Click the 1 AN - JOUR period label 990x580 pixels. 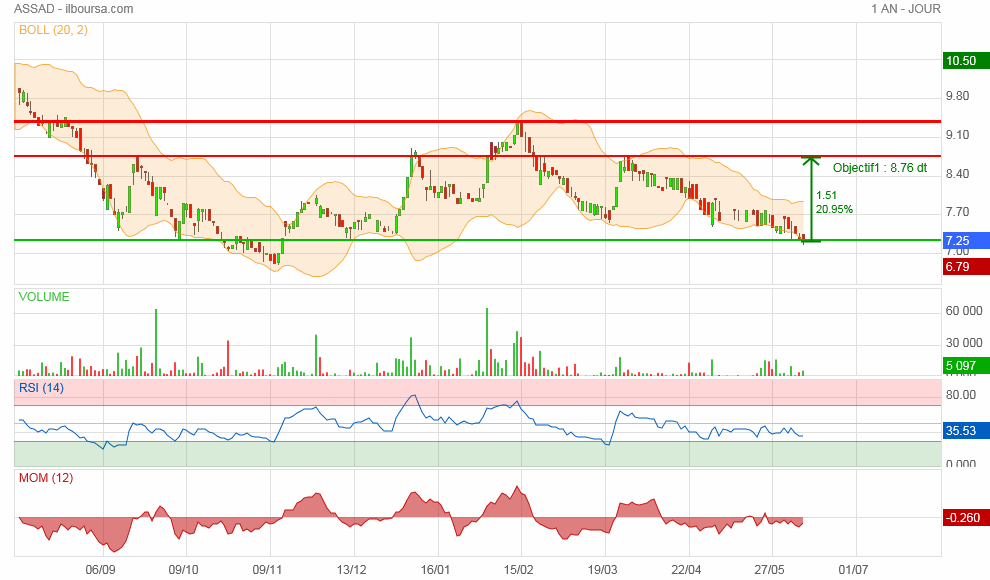coord(906,9)
